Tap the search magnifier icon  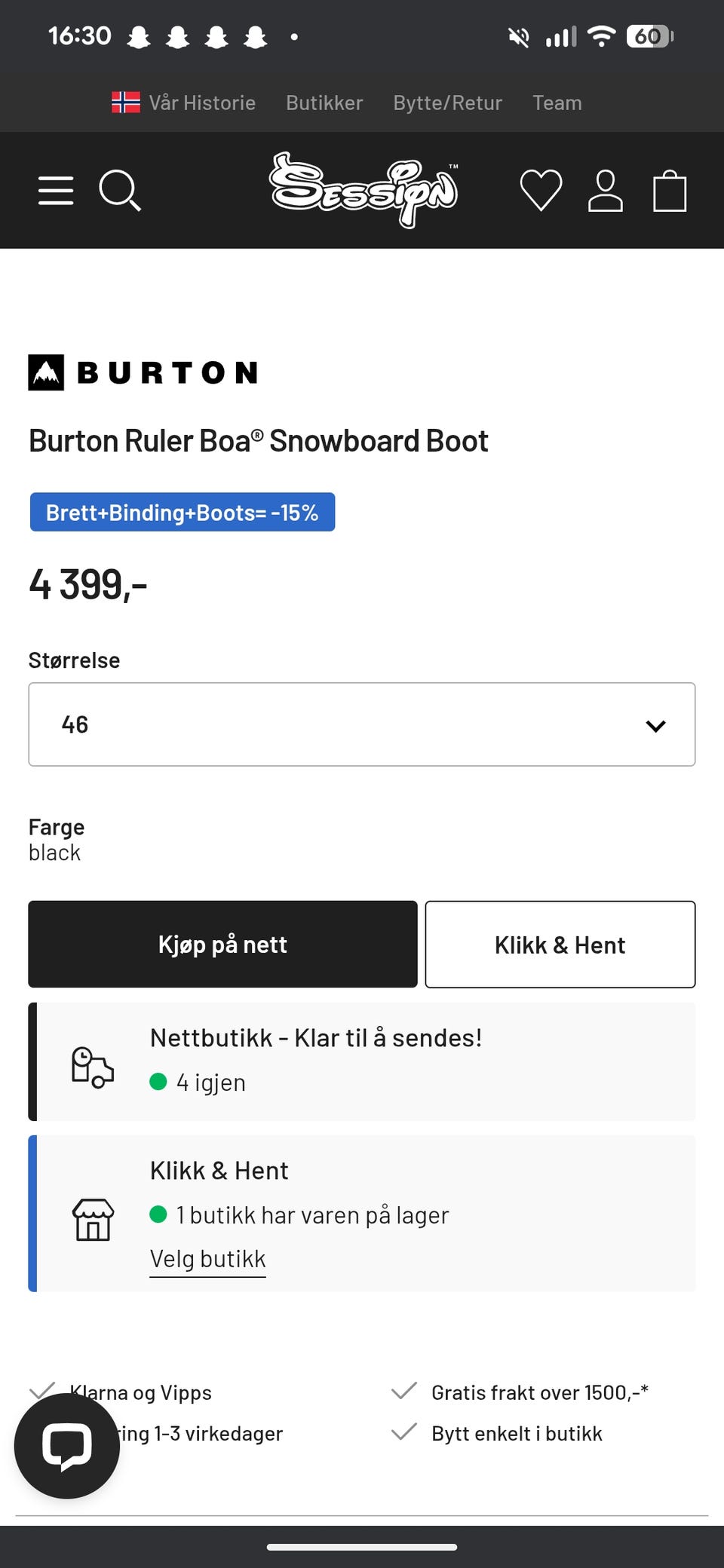(x=119, y=190)
